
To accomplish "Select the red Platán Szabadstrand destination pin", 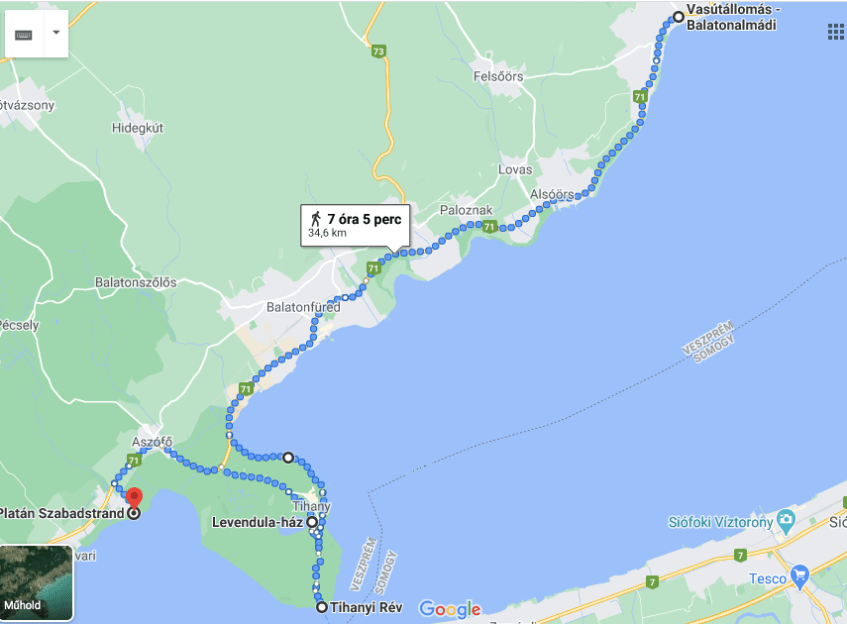I will 134,497.
